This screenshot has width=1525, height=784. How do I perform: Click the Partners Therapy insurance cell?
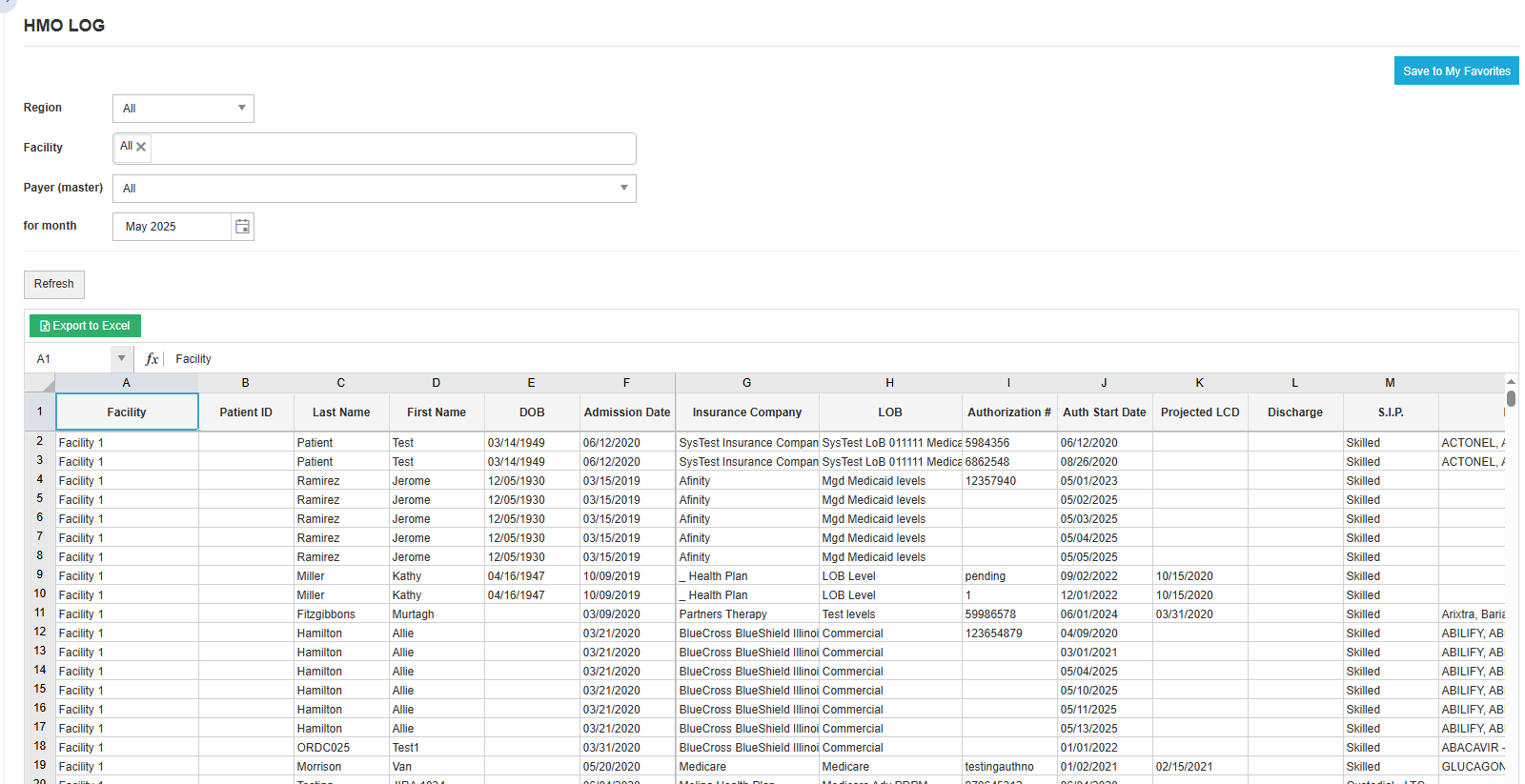(x=747, y=614)
